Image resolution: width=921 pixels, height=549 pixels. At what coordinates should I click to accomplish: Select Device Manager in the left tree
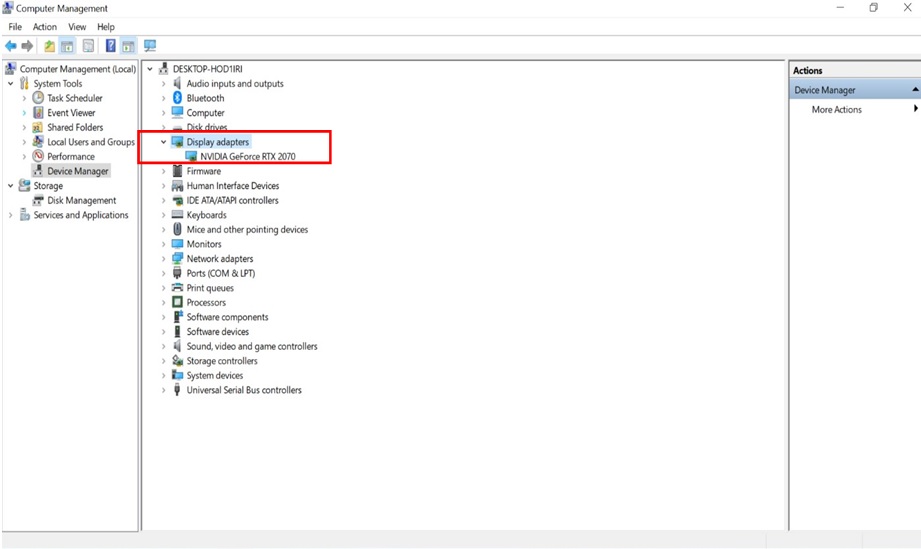click(x=78, y=171)
